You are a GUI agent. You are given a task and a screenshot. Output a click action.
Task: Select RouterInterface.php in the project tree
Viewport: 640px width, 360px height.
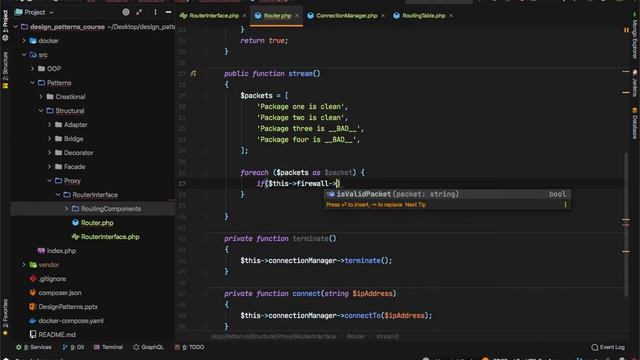point(106,237)
